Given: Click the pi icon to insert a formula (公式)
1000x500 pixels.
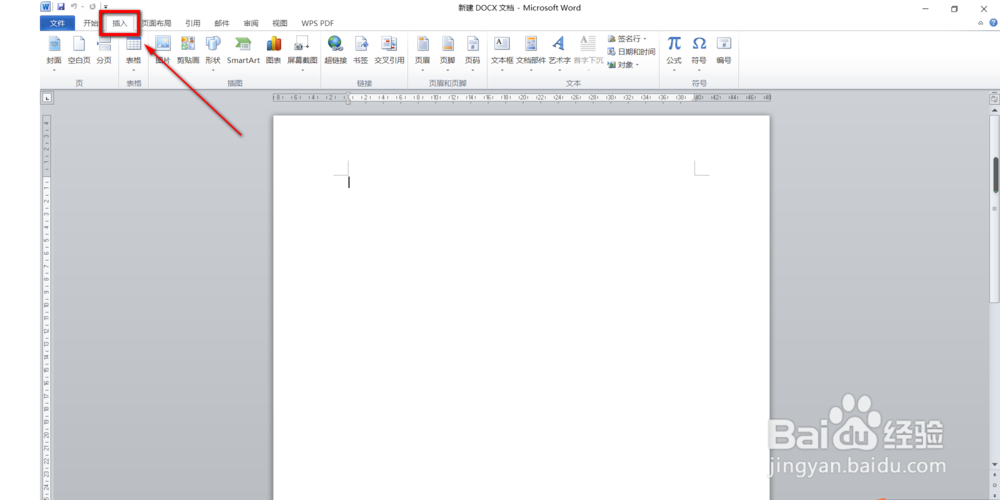Looking at the screenshot, I should (x=674, y=43).
